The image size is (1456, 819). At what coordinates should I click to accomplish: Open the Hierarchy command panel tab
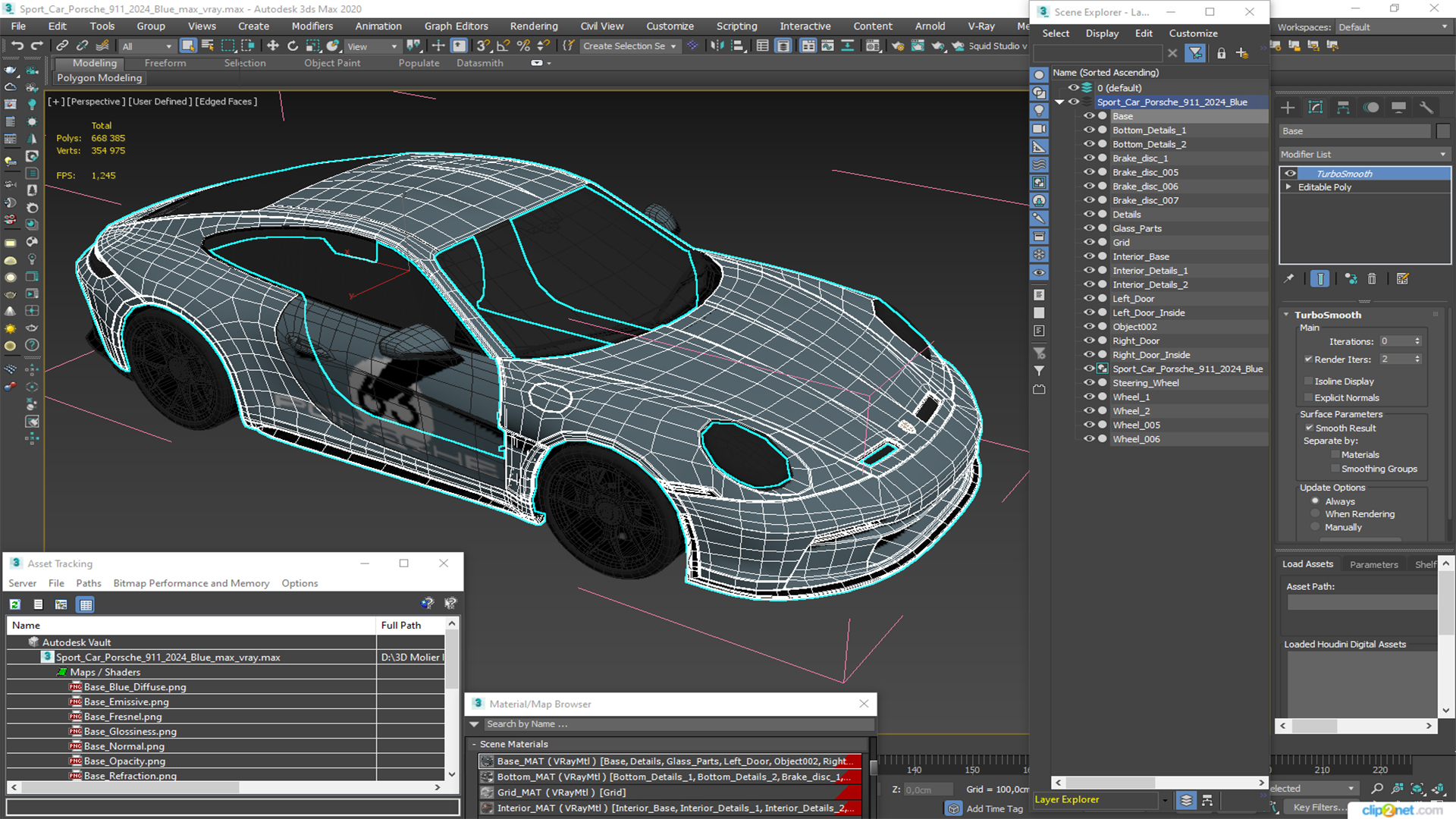[1343, 108]
